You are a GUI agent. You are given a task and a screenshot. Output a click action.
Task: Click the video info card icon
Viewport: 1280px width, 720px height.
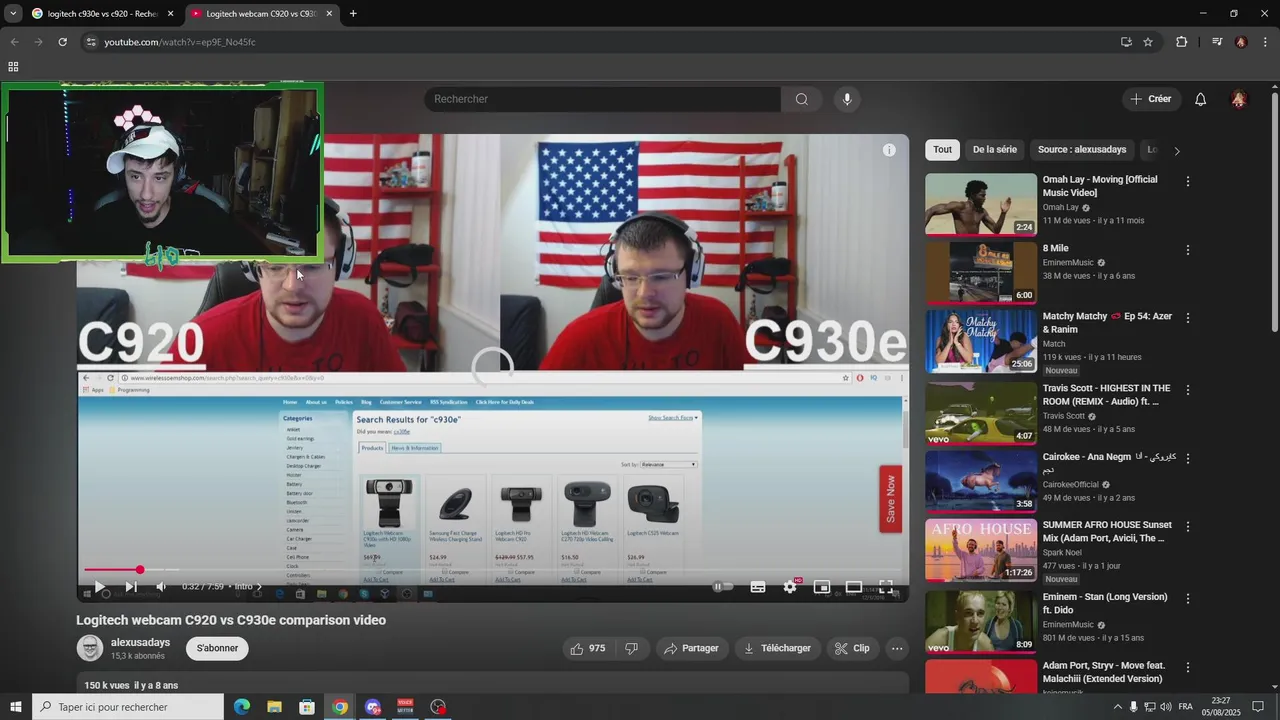(889, 150)
